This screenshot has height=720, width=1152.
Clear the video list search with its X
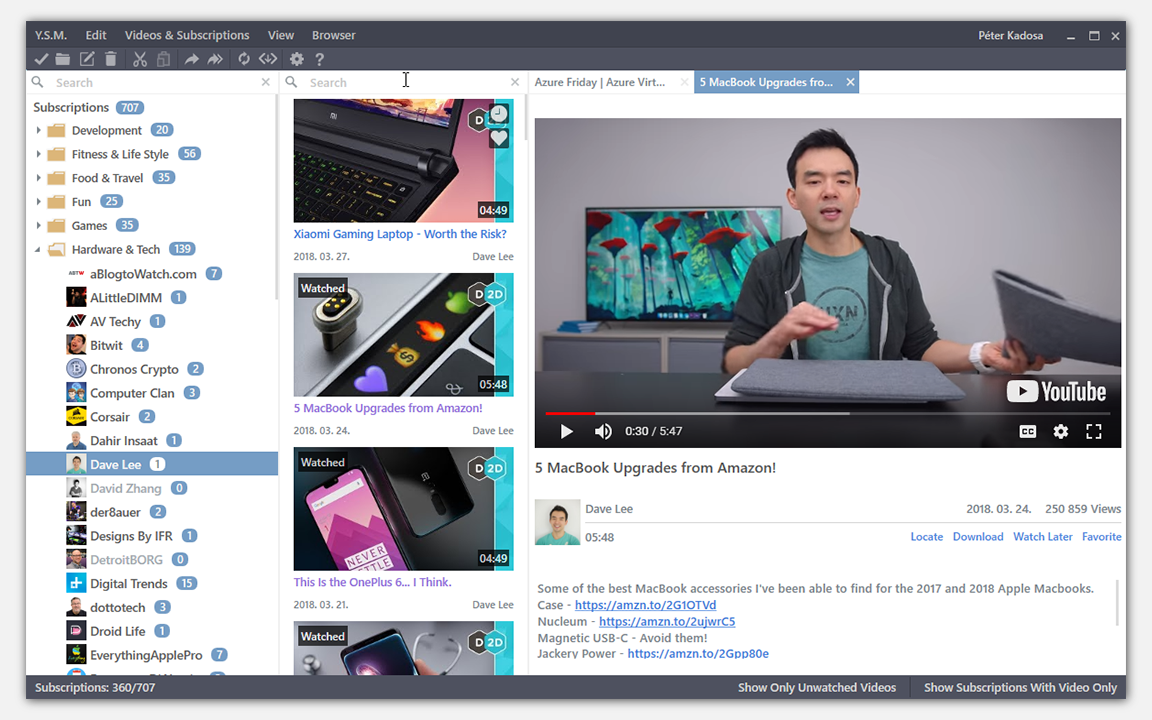pos(515,82)
